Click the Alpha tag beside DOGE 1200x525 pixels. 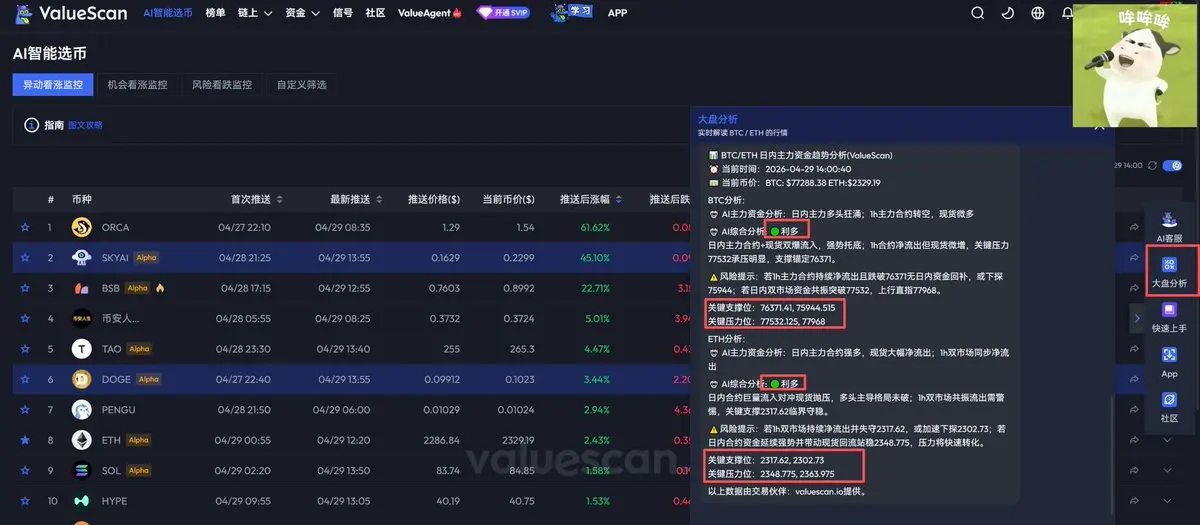point(149,380)
